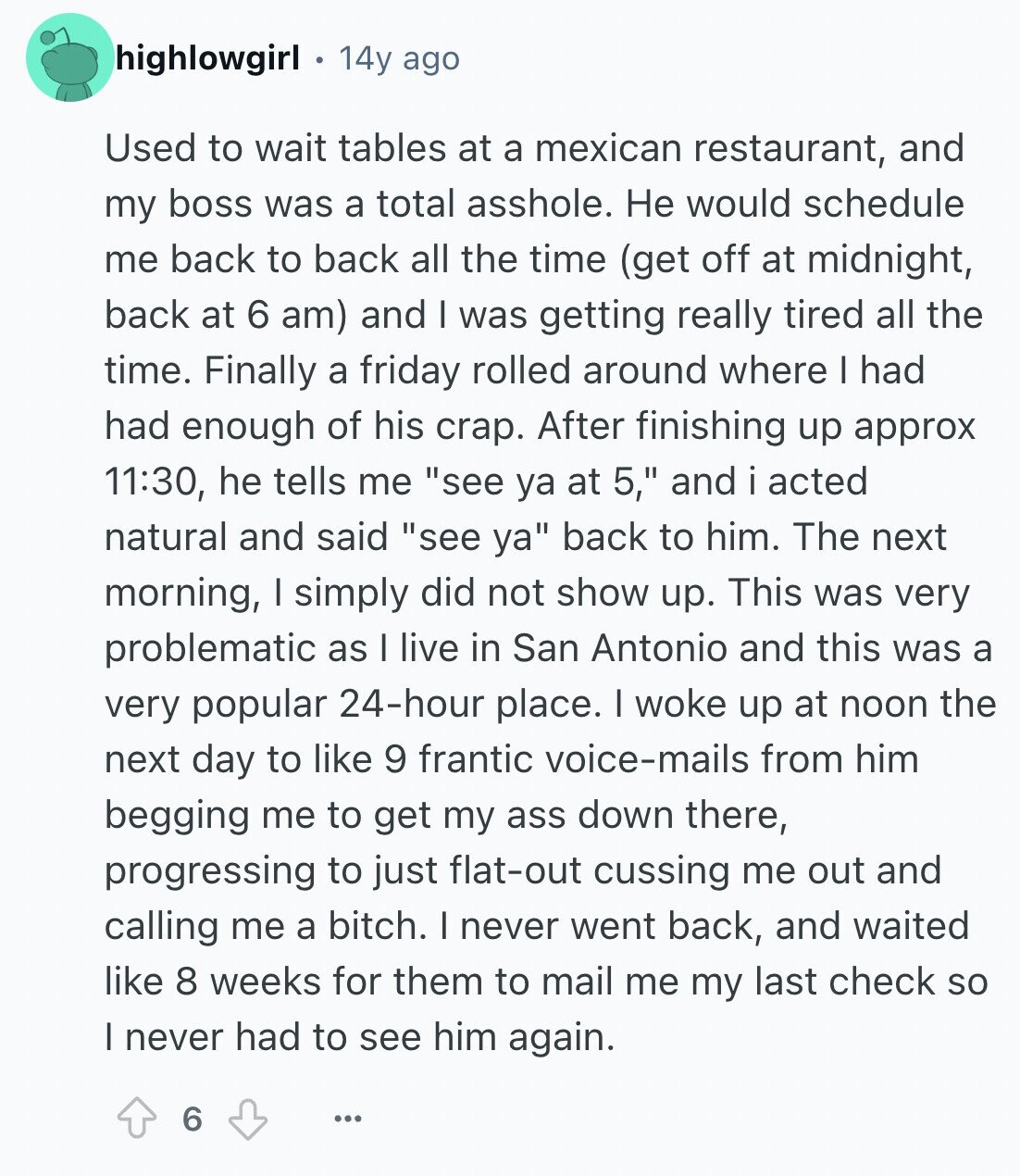Click the vote score number 6
This screenshot has height=1176, width=1020.
pos(192,1120)
